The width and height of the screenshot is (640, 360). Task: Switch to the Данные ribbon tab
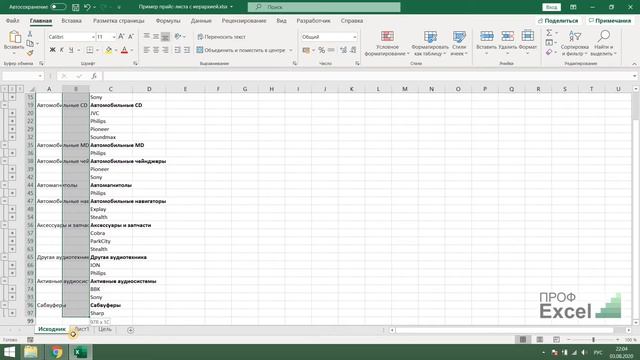coord(201,21)
